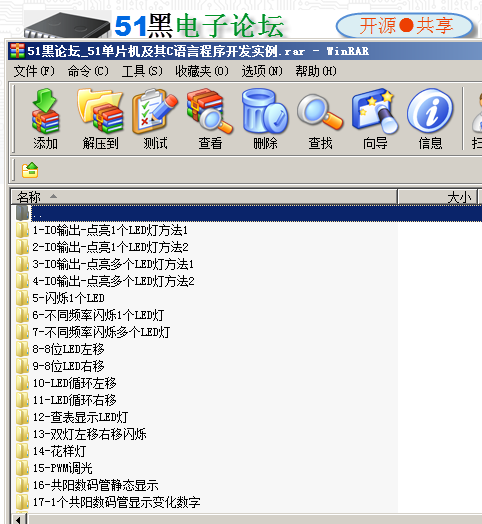Open the 解压到 (Extract To) tool

pyautogui.click(x=100, y=119)
